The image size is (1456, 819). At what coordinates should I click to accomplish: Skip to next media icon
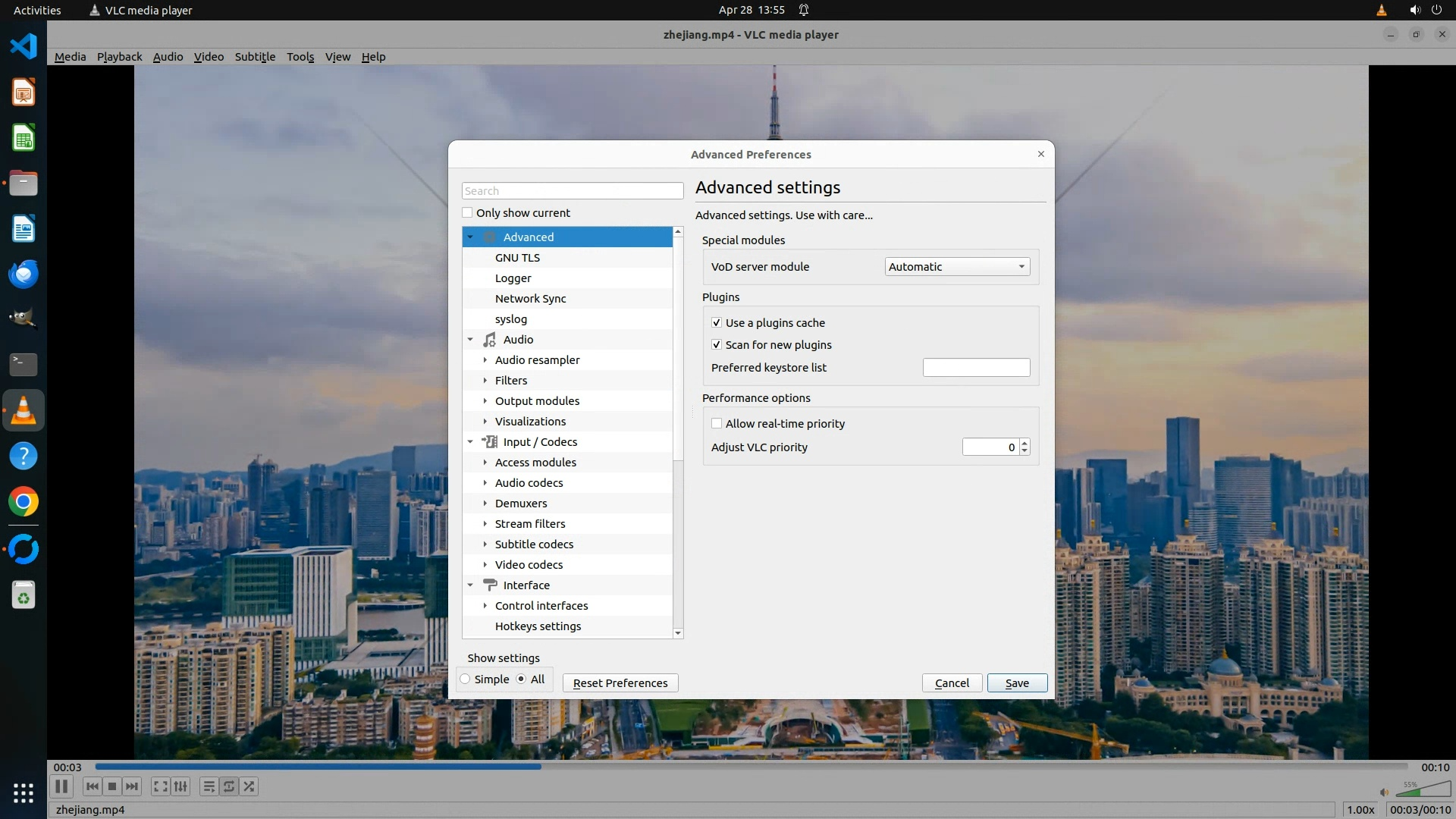[x=132, y=786]
